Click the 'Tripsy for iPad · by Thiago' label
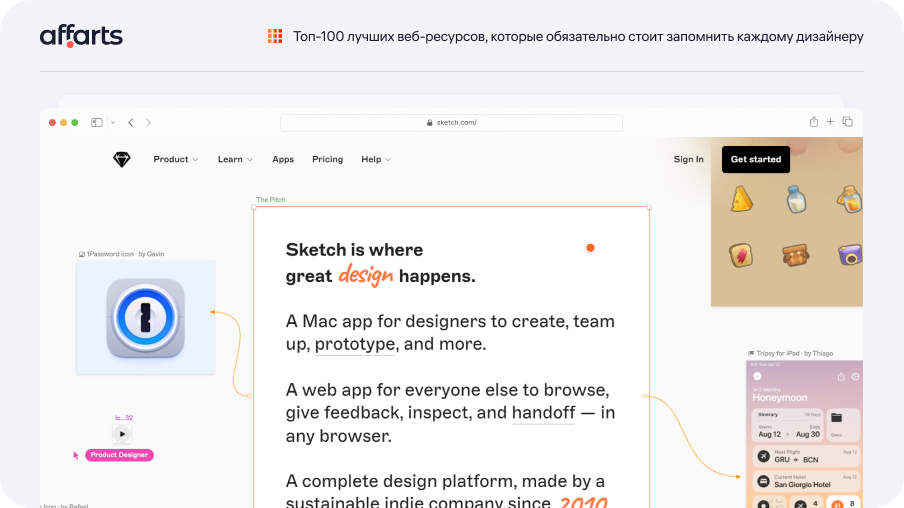 coord(790,353)
